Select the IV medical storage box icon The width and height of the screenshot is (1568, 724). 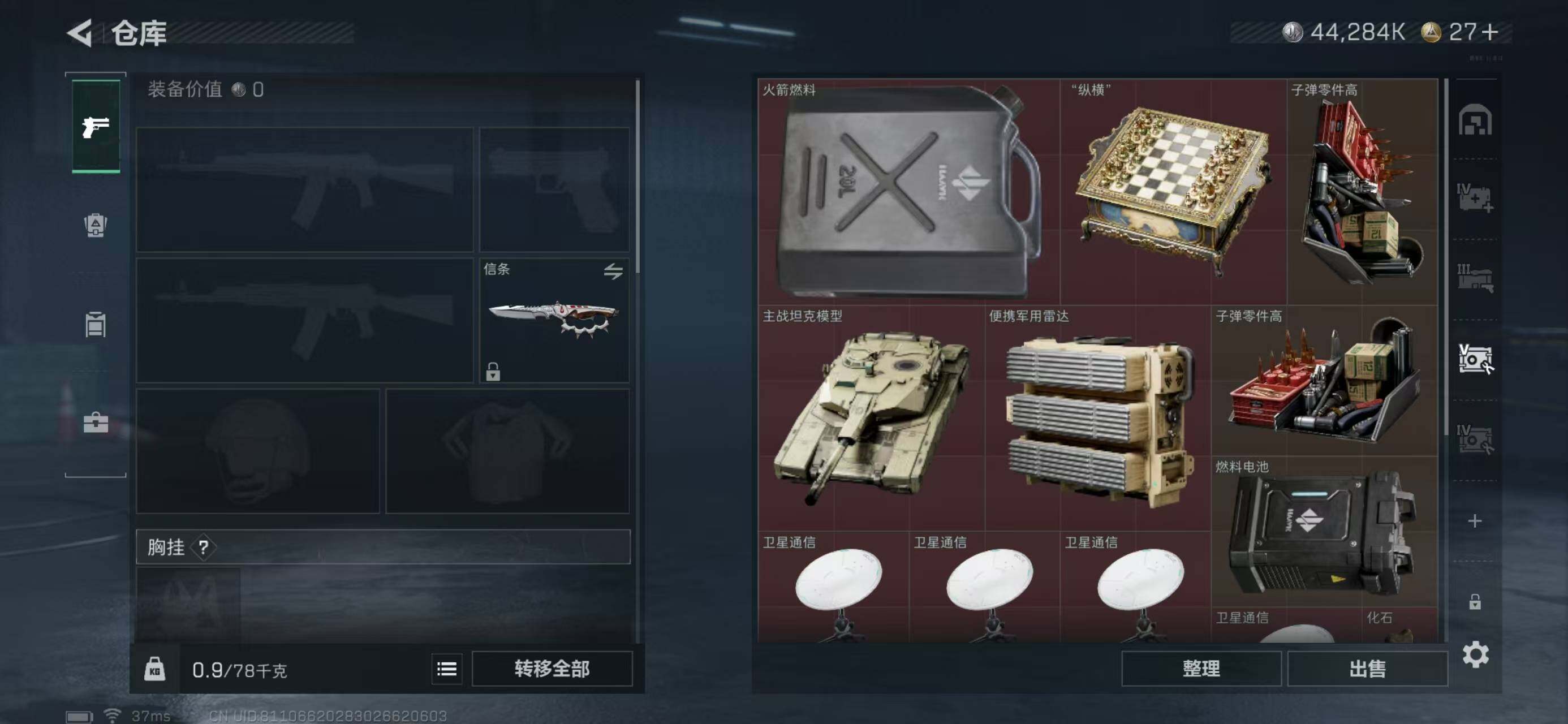(x=1475, y=198)
